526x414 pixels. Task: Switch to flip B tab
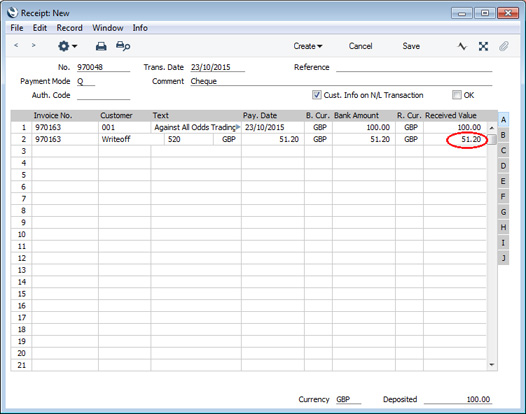click(x=503, y=135)
